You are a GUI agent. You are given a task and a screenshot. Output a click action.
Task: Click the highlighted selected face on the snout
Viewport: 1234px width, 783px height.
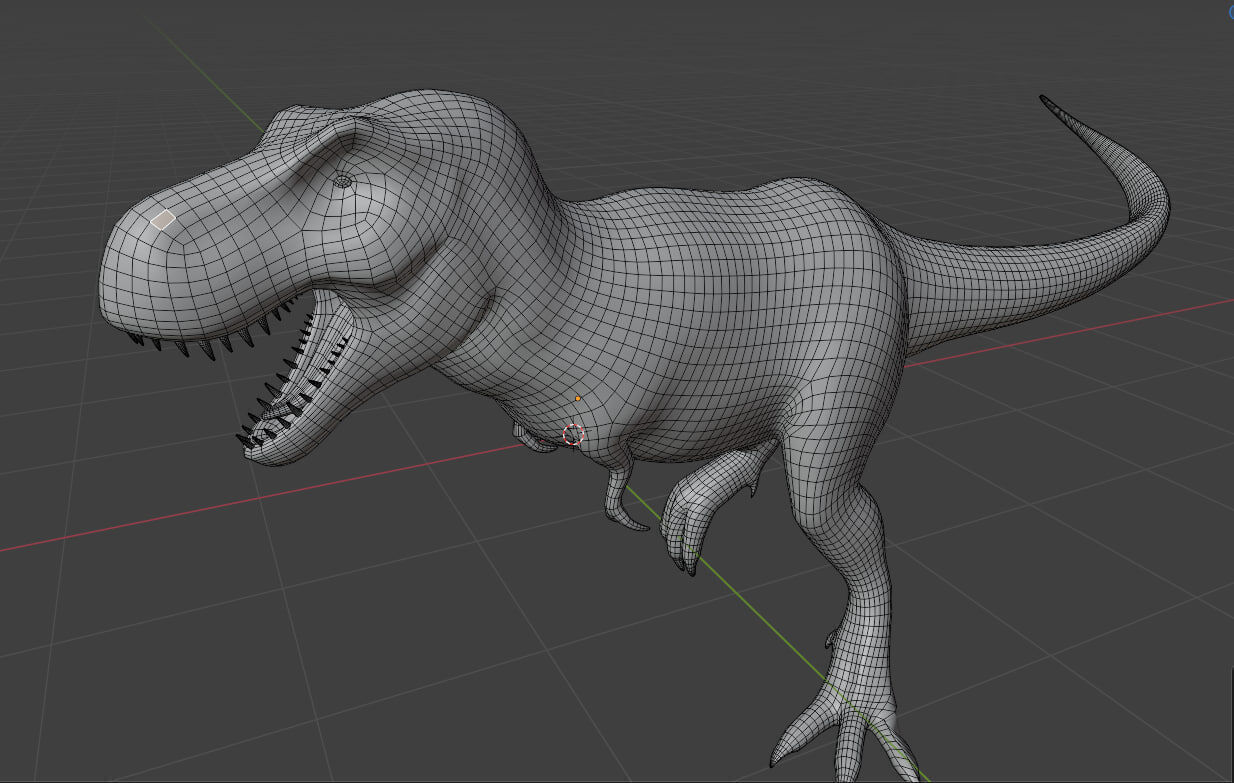(163, 220)
